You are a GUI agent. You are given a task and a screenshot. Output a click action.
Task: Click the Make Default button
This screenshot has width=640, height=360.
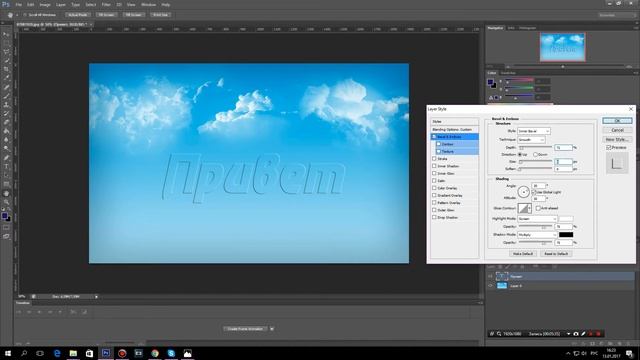523,253
